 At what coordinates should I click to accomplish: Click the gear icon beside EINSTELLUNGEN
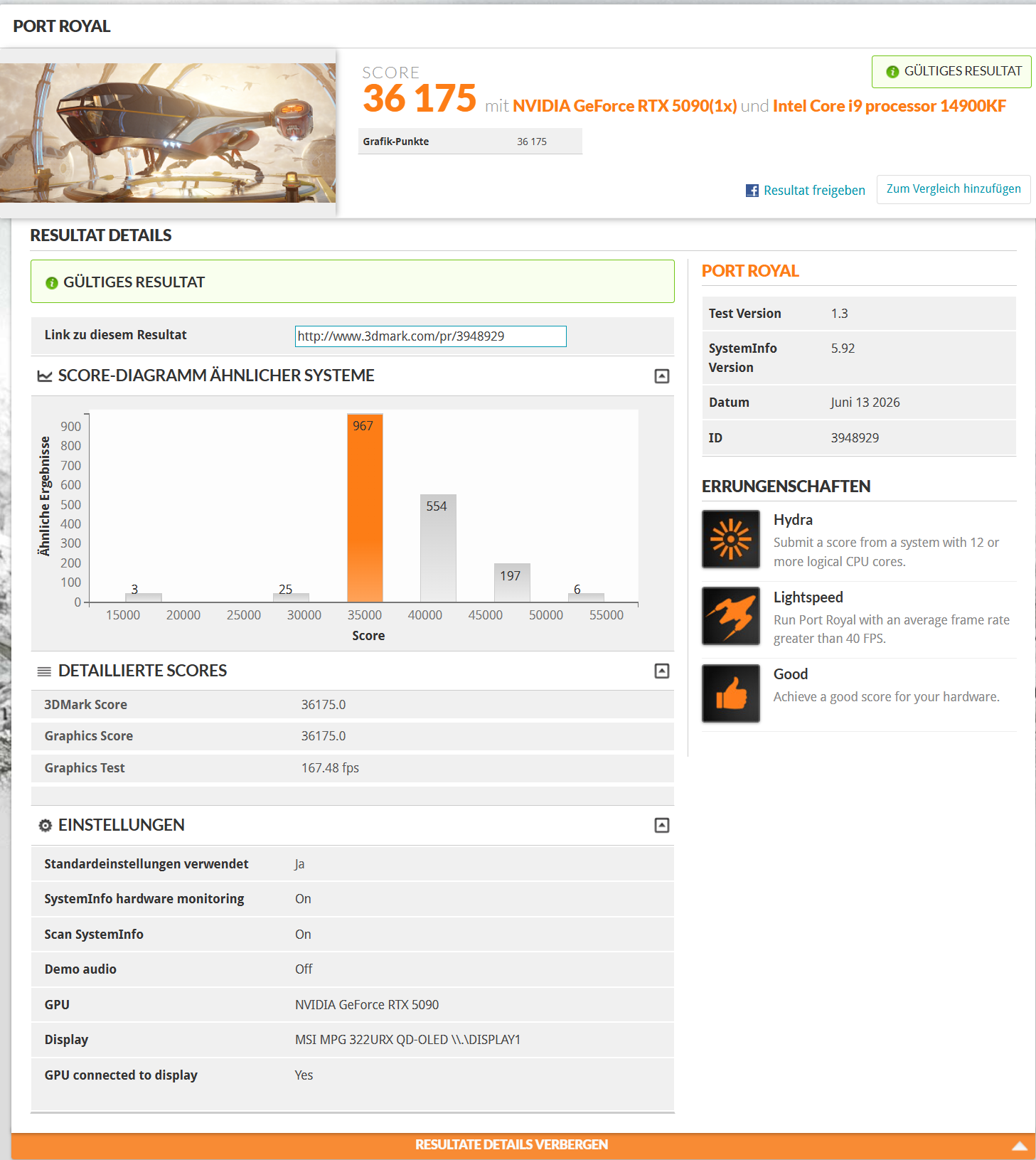point(45,825)
